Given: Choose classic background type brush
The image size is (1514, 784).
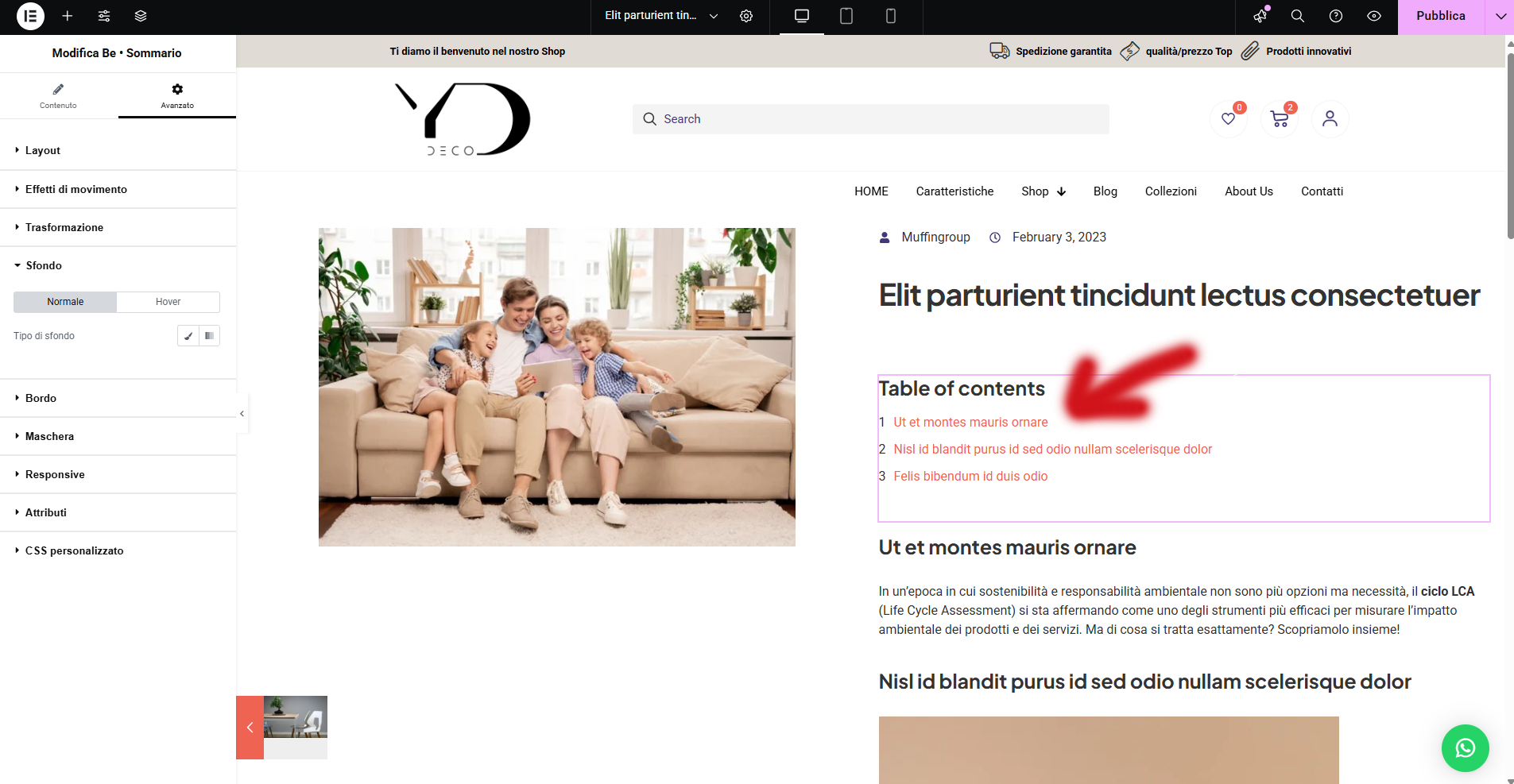Looking at the screenshot, I should pyautogui.click(x=188, y=336).
